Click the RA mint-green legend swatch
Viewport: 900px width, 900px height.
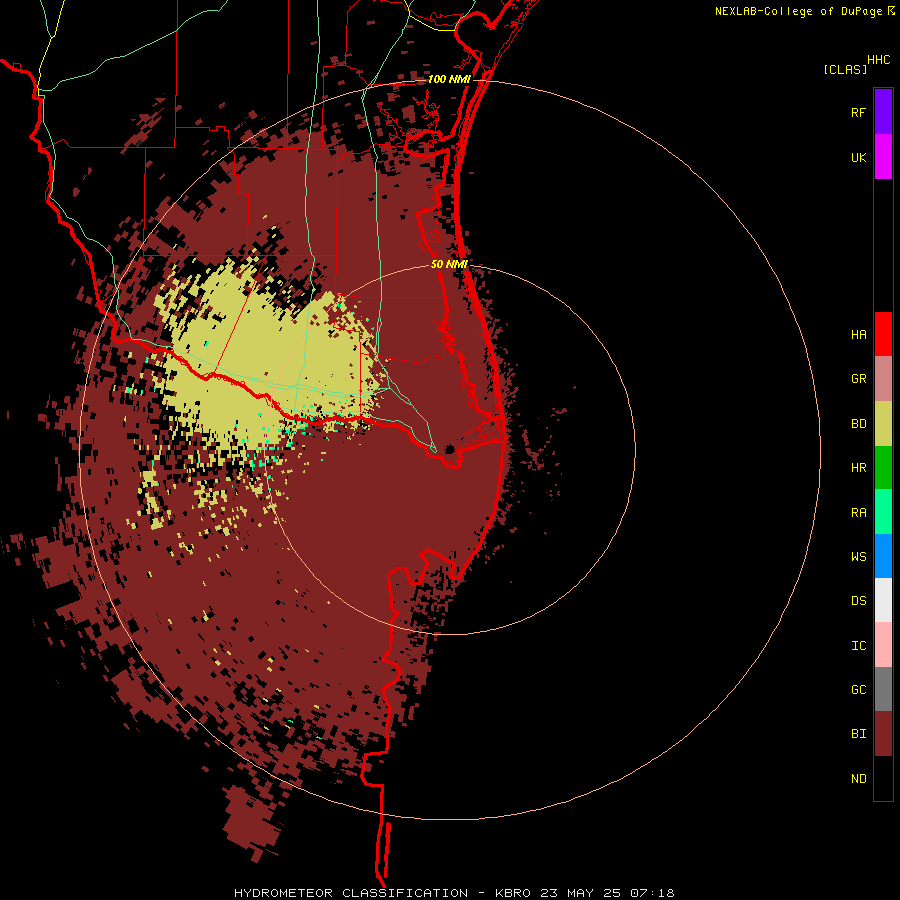pyautogui.click(x=883, y=512)
